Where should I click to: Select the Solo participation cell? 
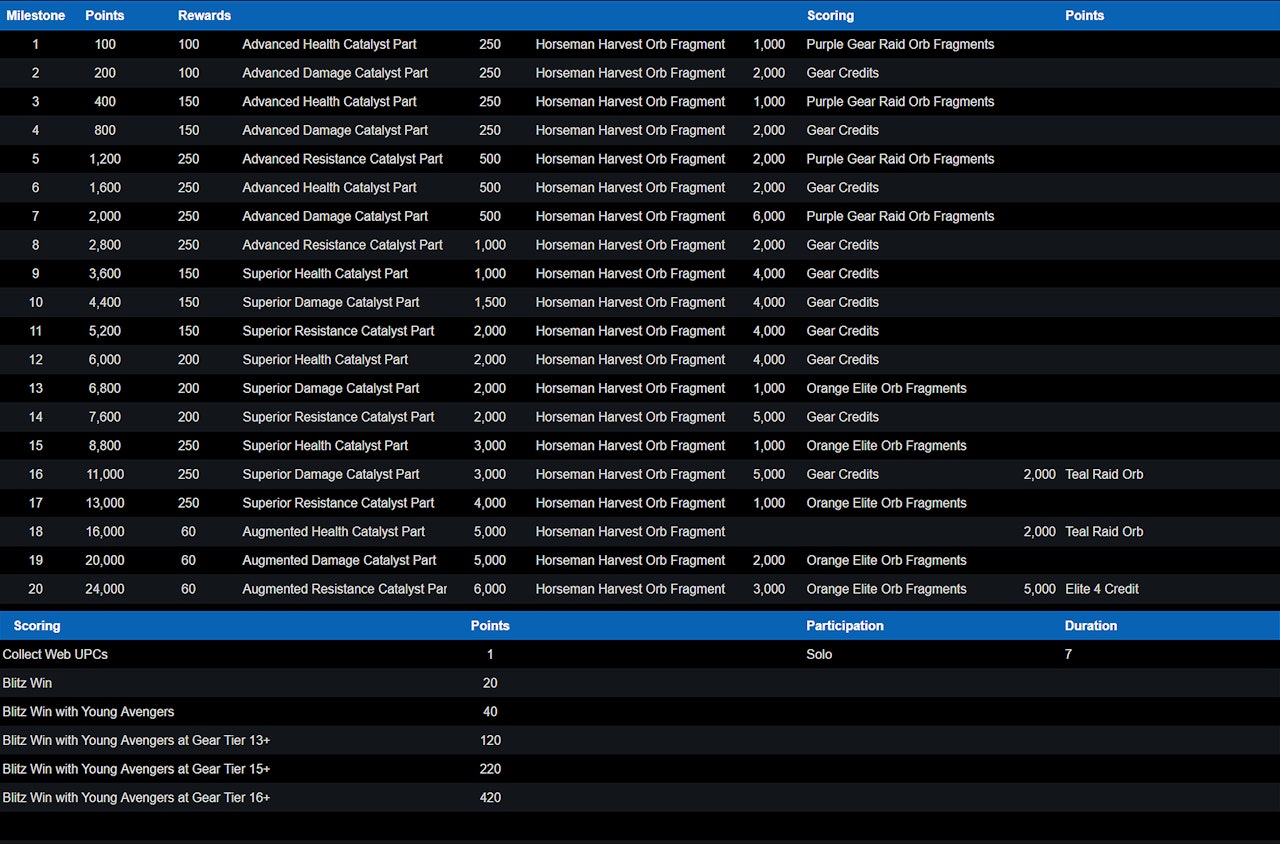[x=819, y=654]
